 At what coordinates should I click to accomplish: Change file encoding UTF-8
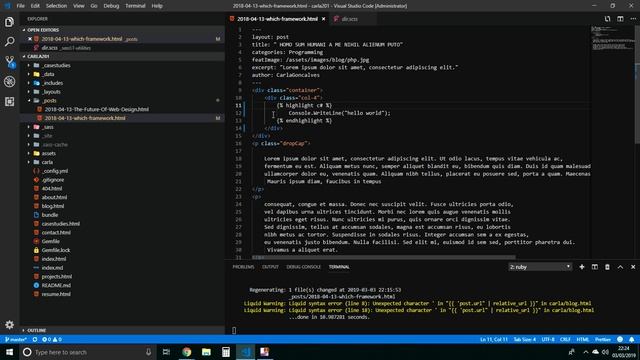[x=548, y=340]
